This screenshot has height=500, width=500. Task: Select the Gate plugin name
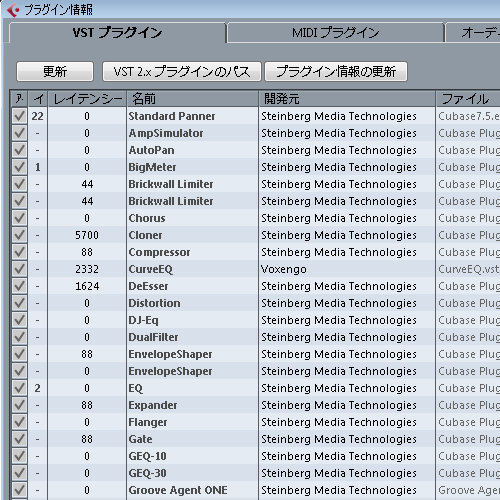coord(140,439)
